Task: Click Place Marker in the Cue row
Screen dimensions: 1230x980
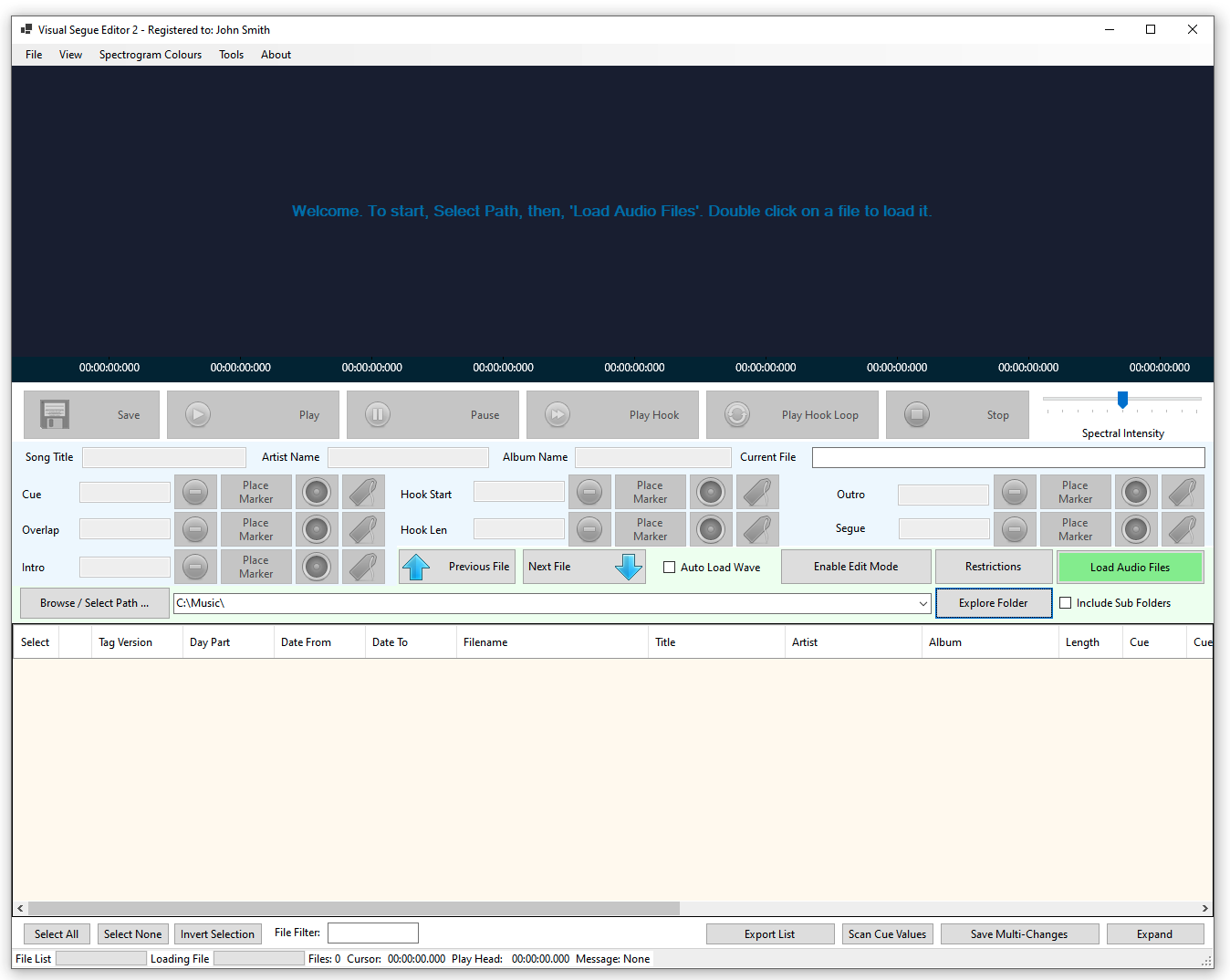Action: click(x=256, y=492)
